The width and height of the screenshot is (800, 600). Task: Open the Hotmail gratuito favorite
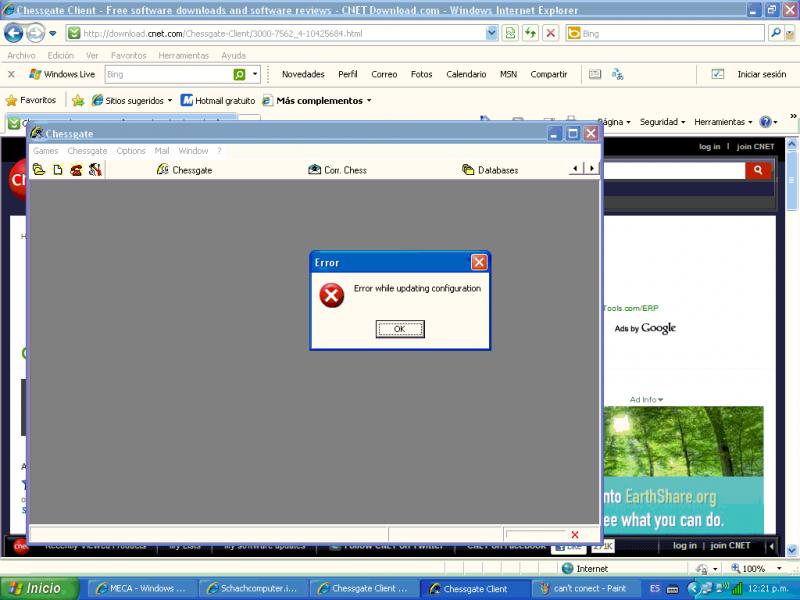tap(218, 101)
